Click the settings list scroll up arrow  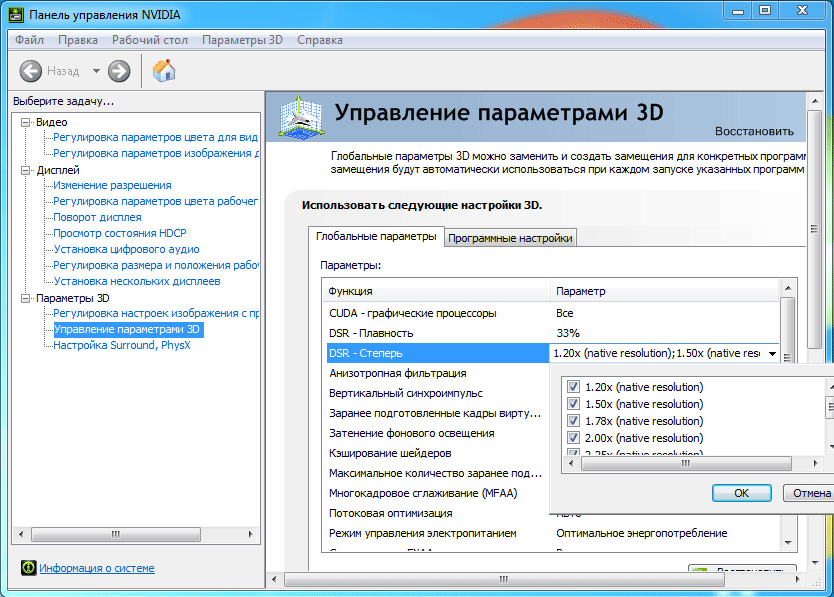coord(788,288)
